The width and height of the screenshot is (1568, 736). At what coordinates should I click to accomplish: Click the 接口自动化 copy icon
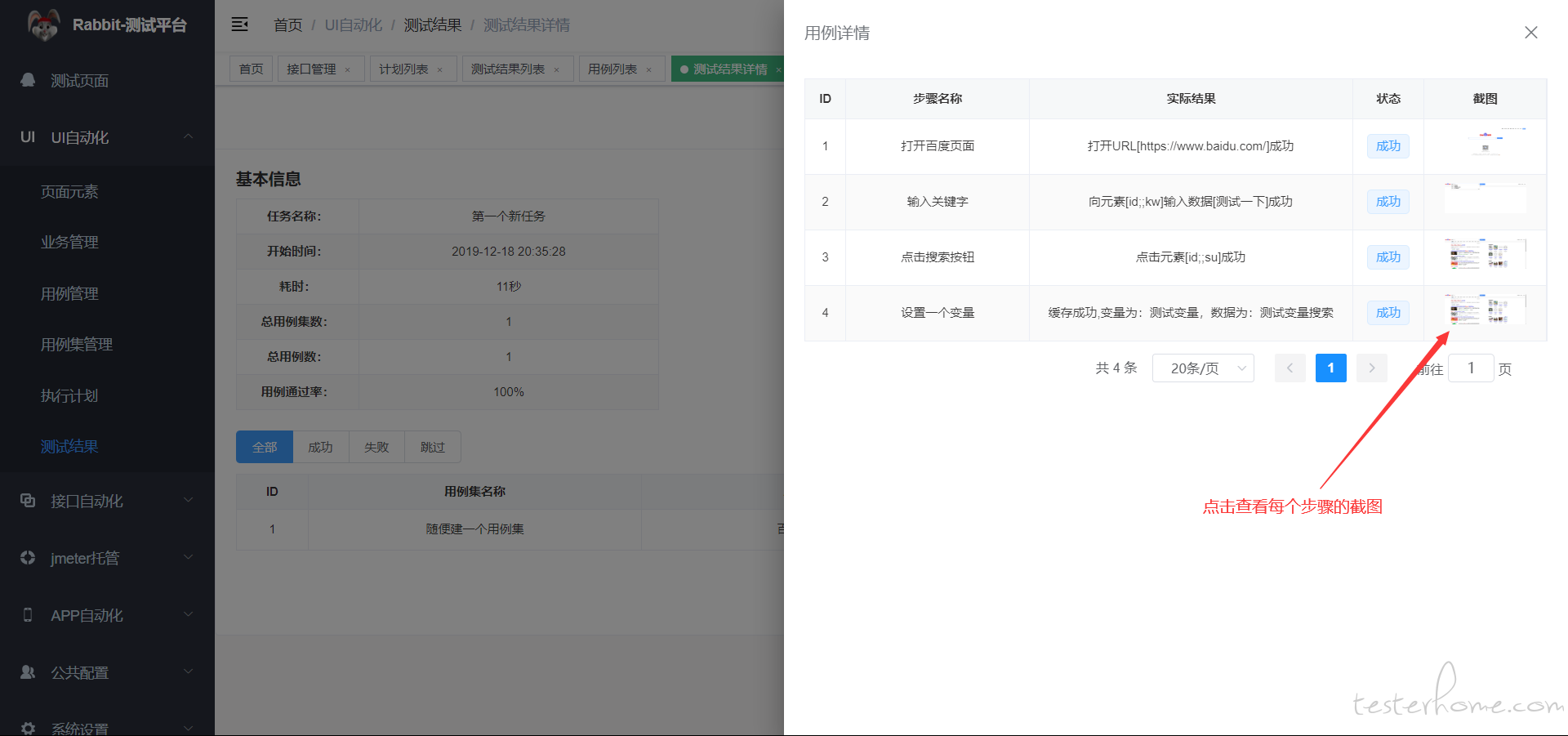click(x=28, y=500)
